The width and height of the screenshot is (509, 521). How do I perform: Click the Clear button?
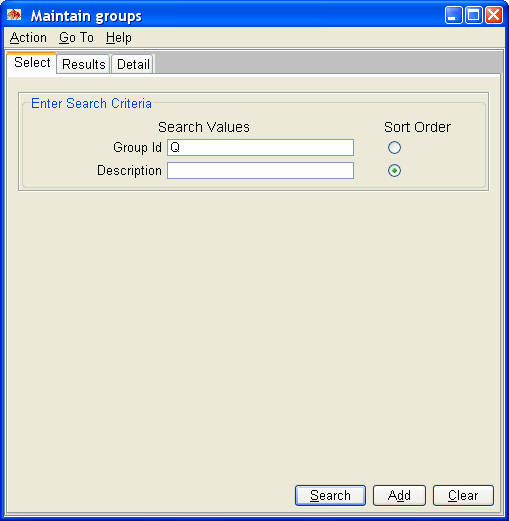463,495
